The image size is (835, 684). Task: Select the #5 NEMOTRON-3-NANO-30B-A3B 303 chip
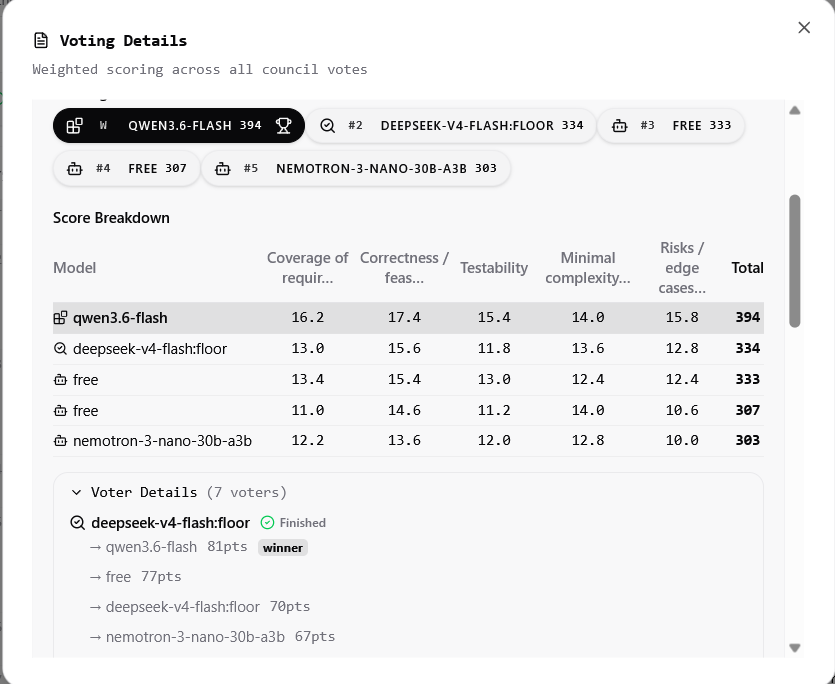pos(356,168)
